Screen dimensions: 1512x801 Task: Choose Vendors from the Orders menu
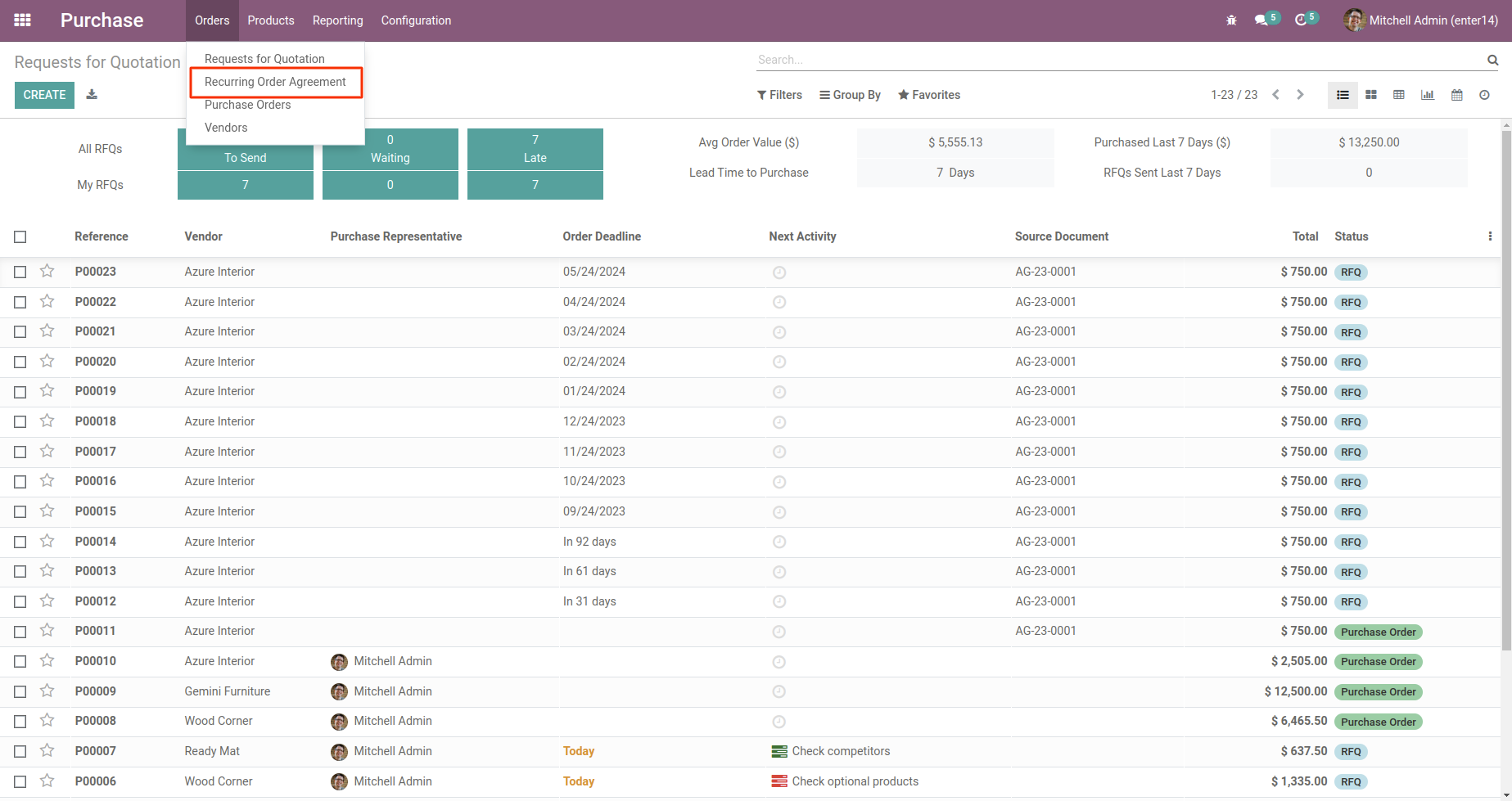[226, 128]
